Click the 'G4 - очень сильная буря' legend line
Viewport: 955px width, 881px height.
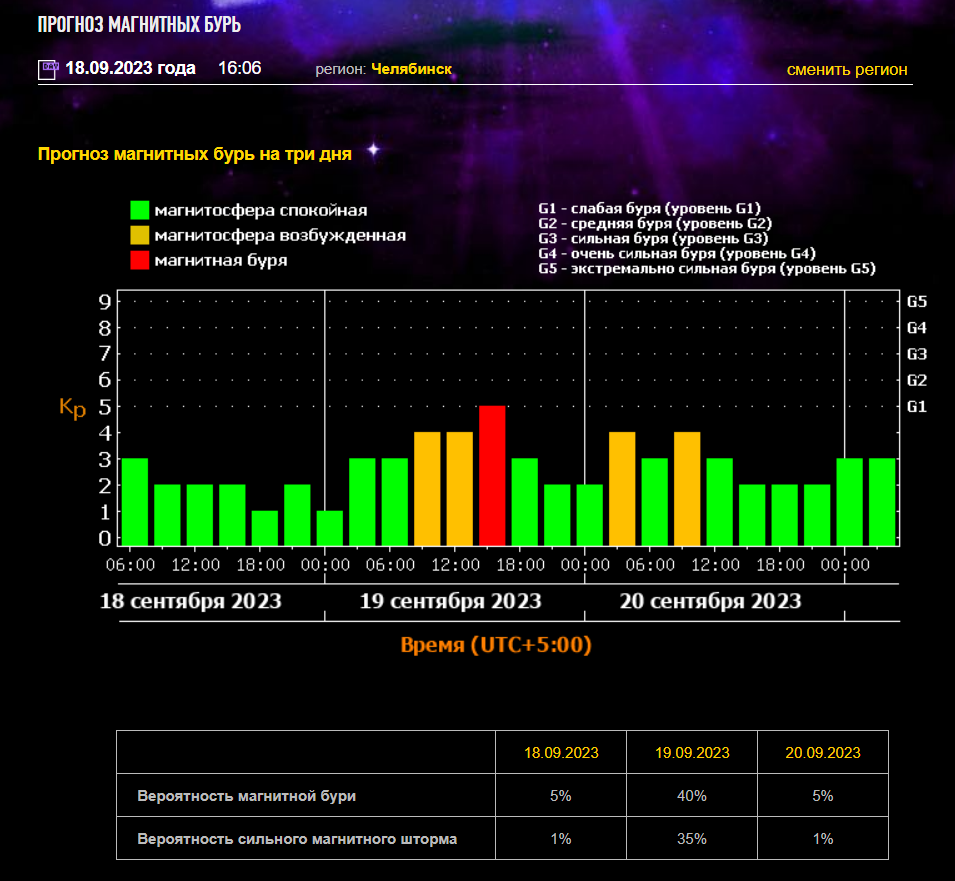tap(677, 253)
